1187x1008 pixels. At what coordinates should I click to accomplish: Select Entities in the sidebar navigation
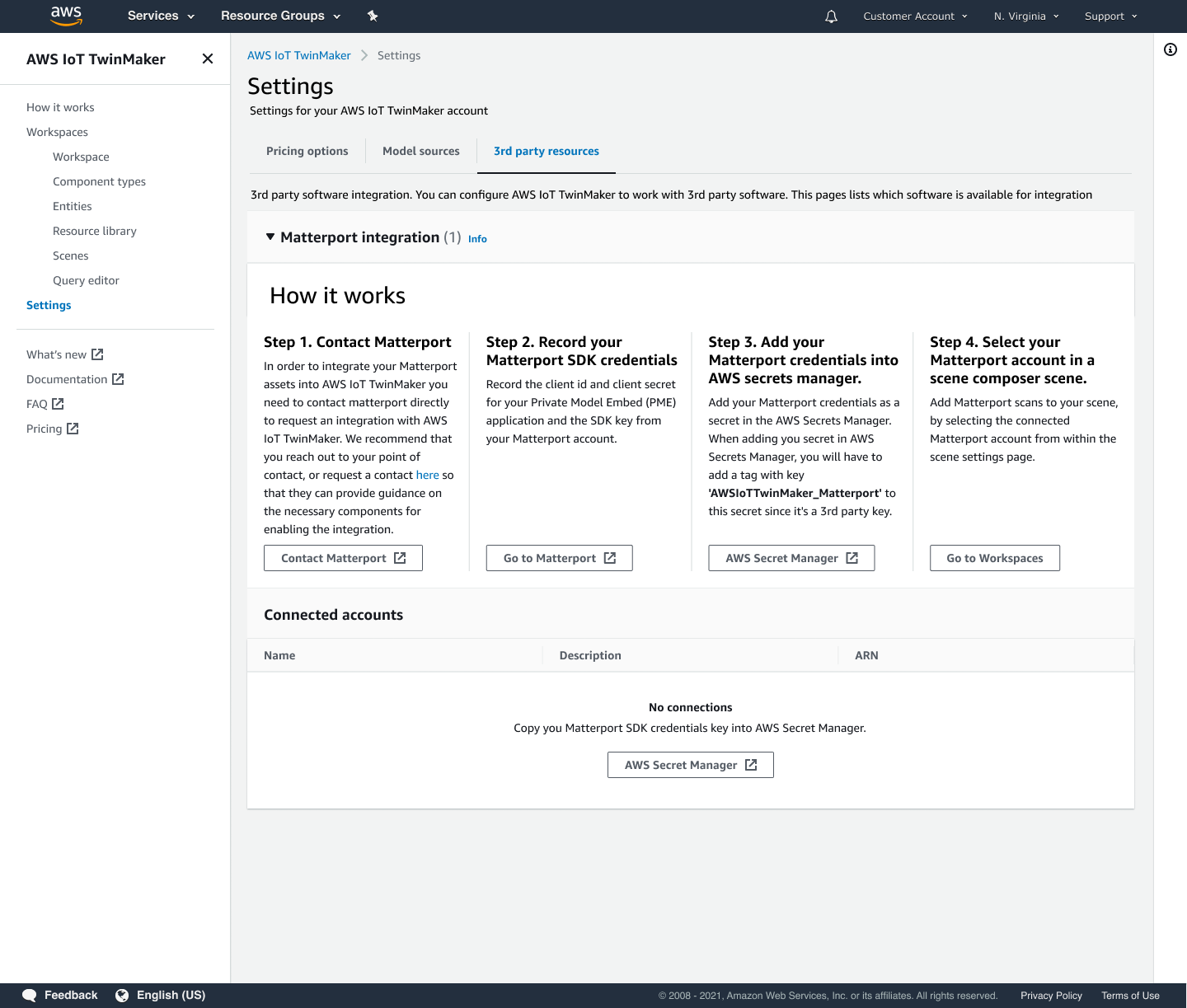tap(72, 206)
